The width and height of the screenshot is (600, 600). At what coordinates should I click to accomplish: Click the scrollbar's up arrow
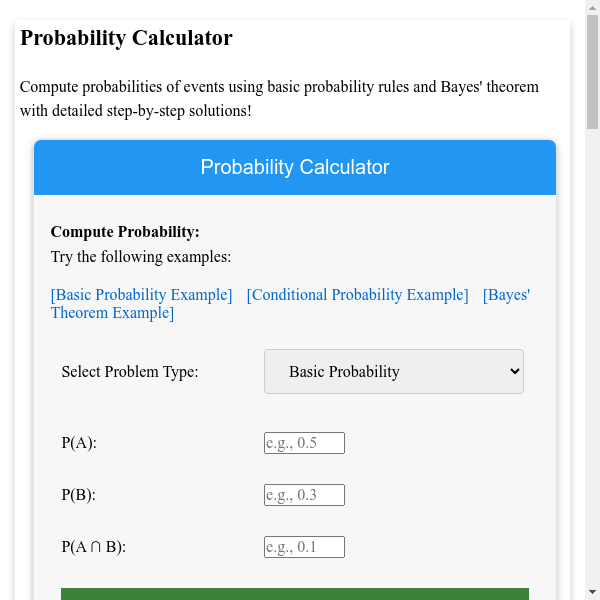592,7
